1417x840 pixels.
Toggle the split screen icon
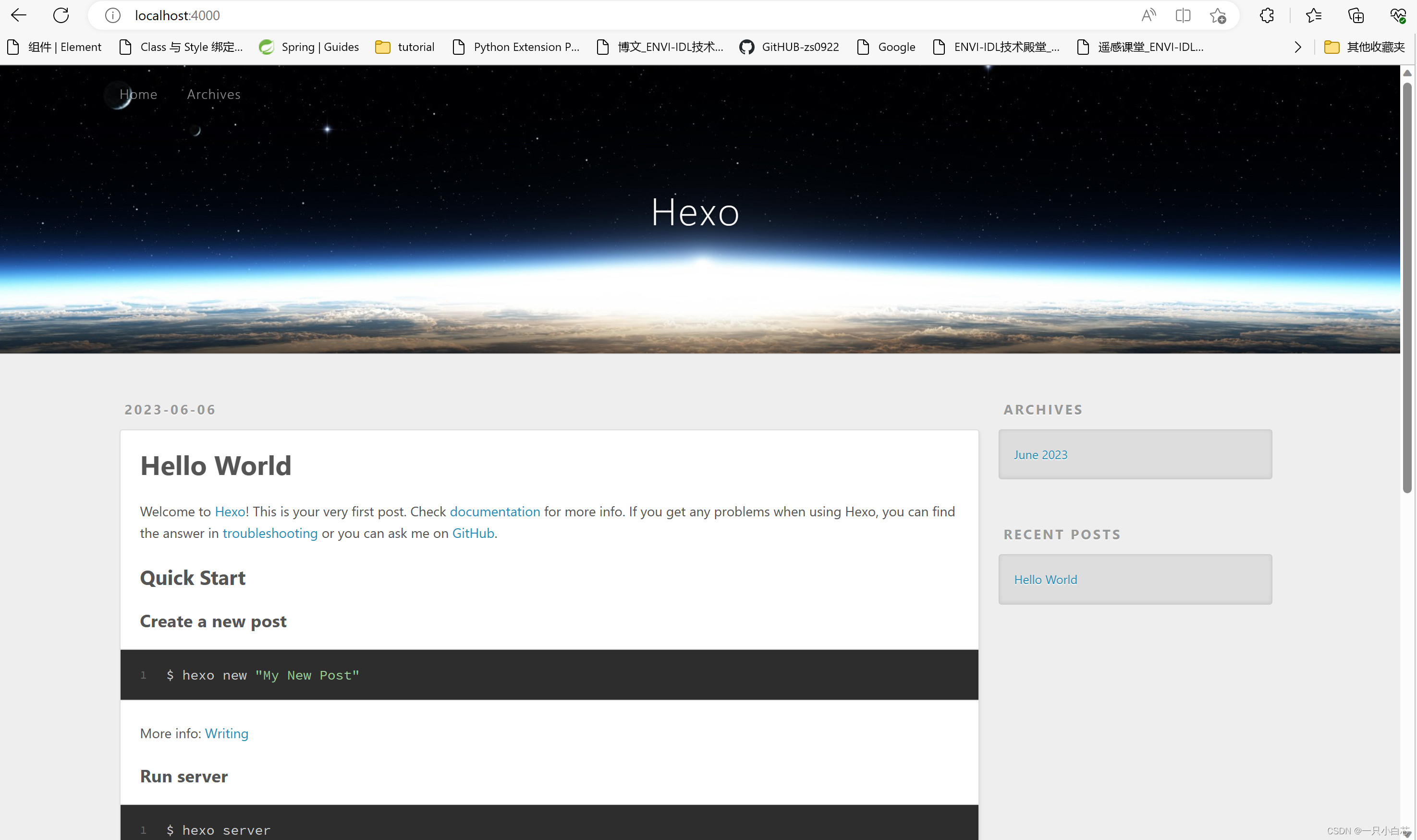coord(1183,15)
